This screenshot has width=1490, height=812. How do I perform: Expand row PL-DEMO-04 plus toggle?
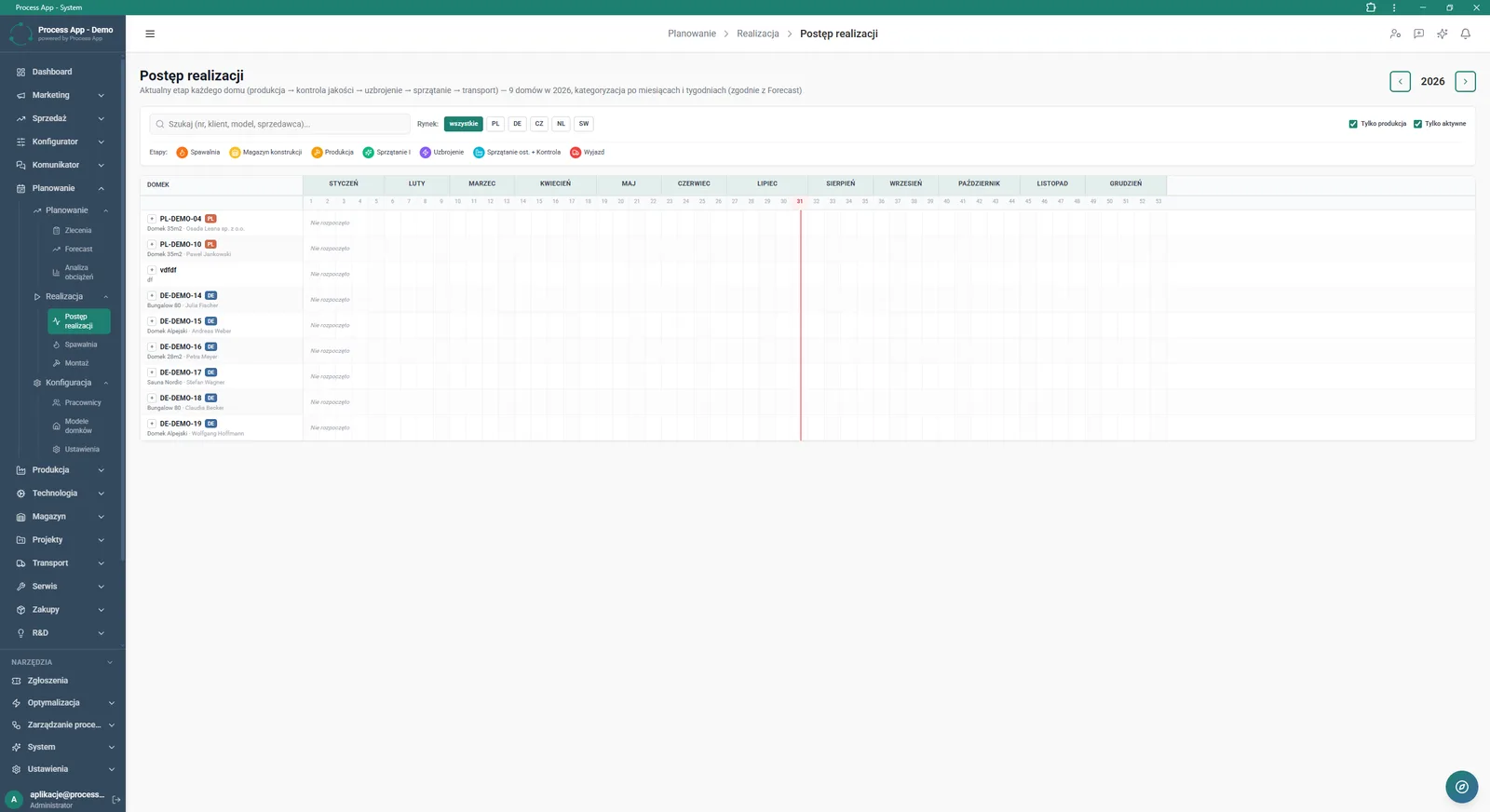(x=152, y=219)
